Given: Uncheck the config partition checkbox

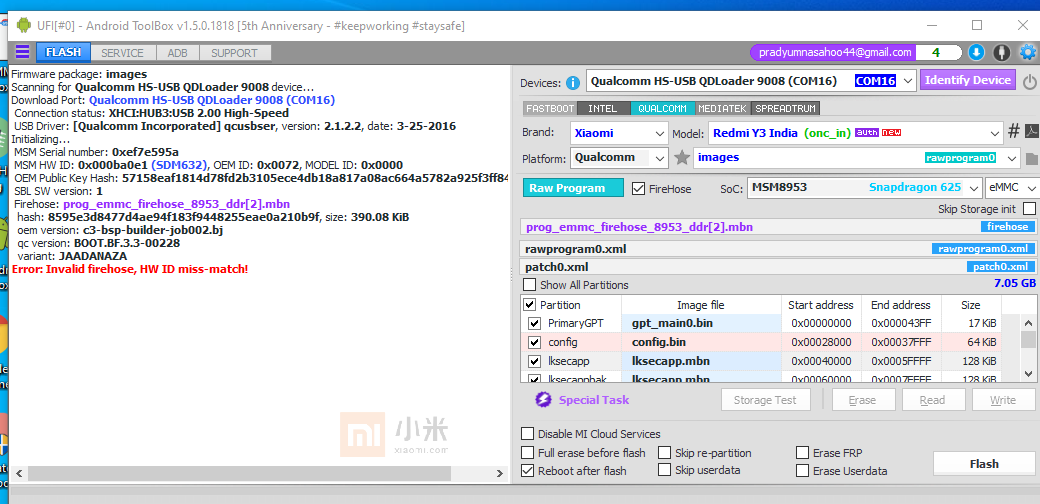Looking at the screenshot, I should point(534,343).
